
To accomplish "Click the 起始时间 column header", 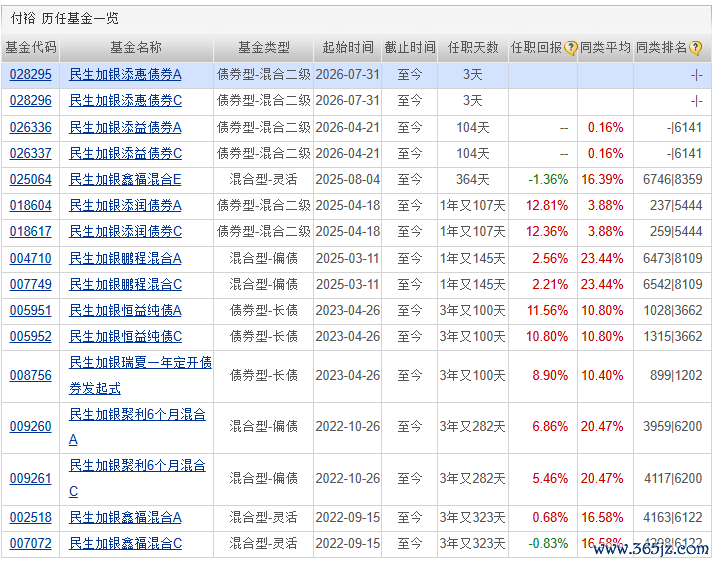I will (x=348, y=47).
